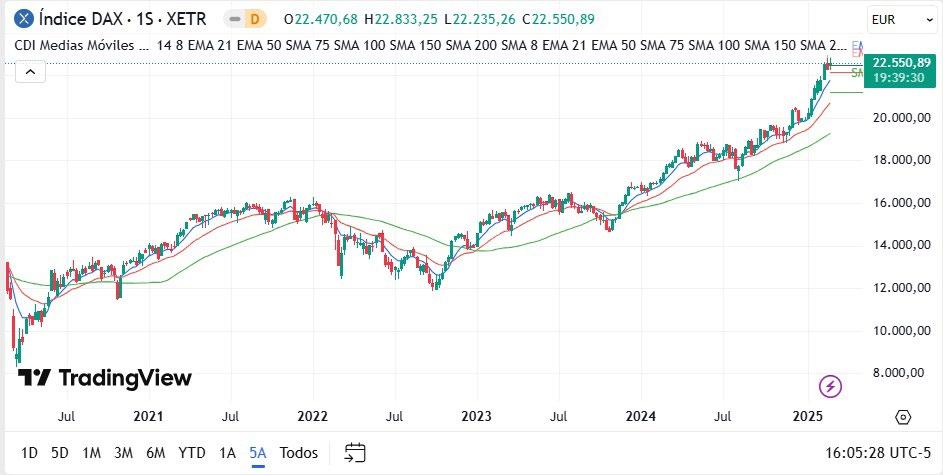This screenshot has width=943, height=475.
Task: Select the 5D time range
Action: [60, 453]
